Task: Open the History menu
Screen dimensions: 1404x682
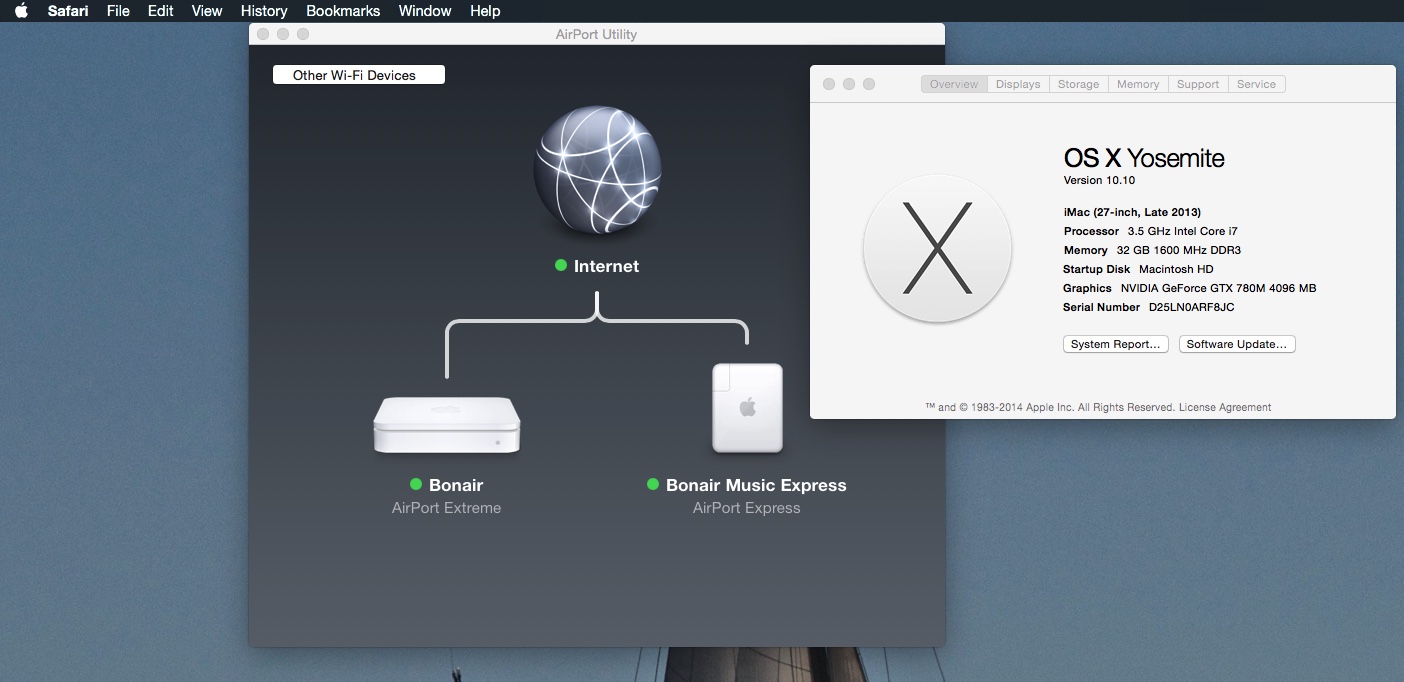Action: click(x=264, y=11)
